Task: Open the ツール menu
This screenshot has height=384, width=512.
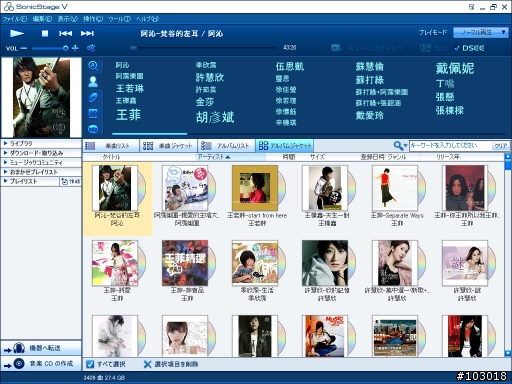Action: 119,19
